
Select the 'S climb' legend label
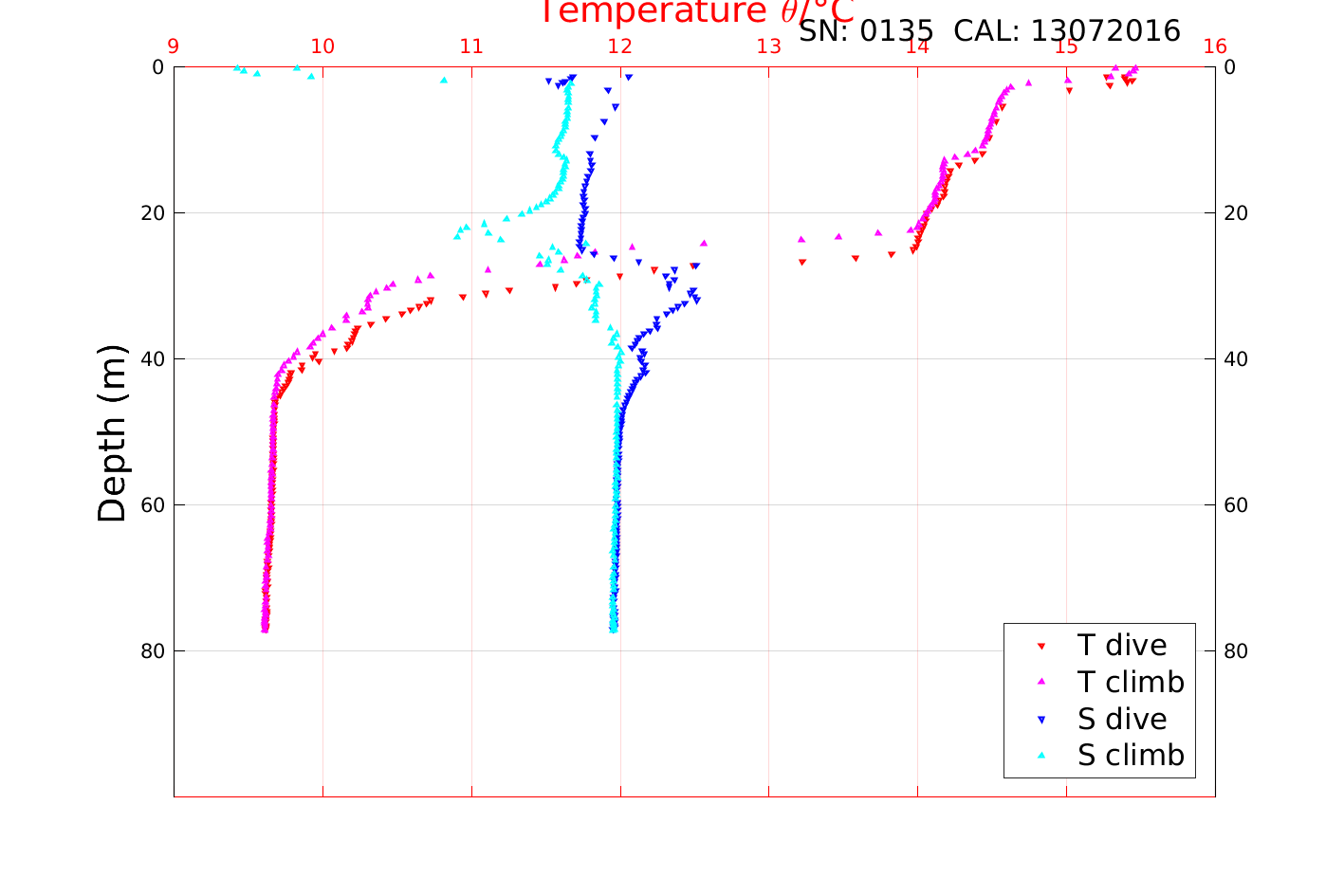pyautogui.click(x=1131, y=756)
